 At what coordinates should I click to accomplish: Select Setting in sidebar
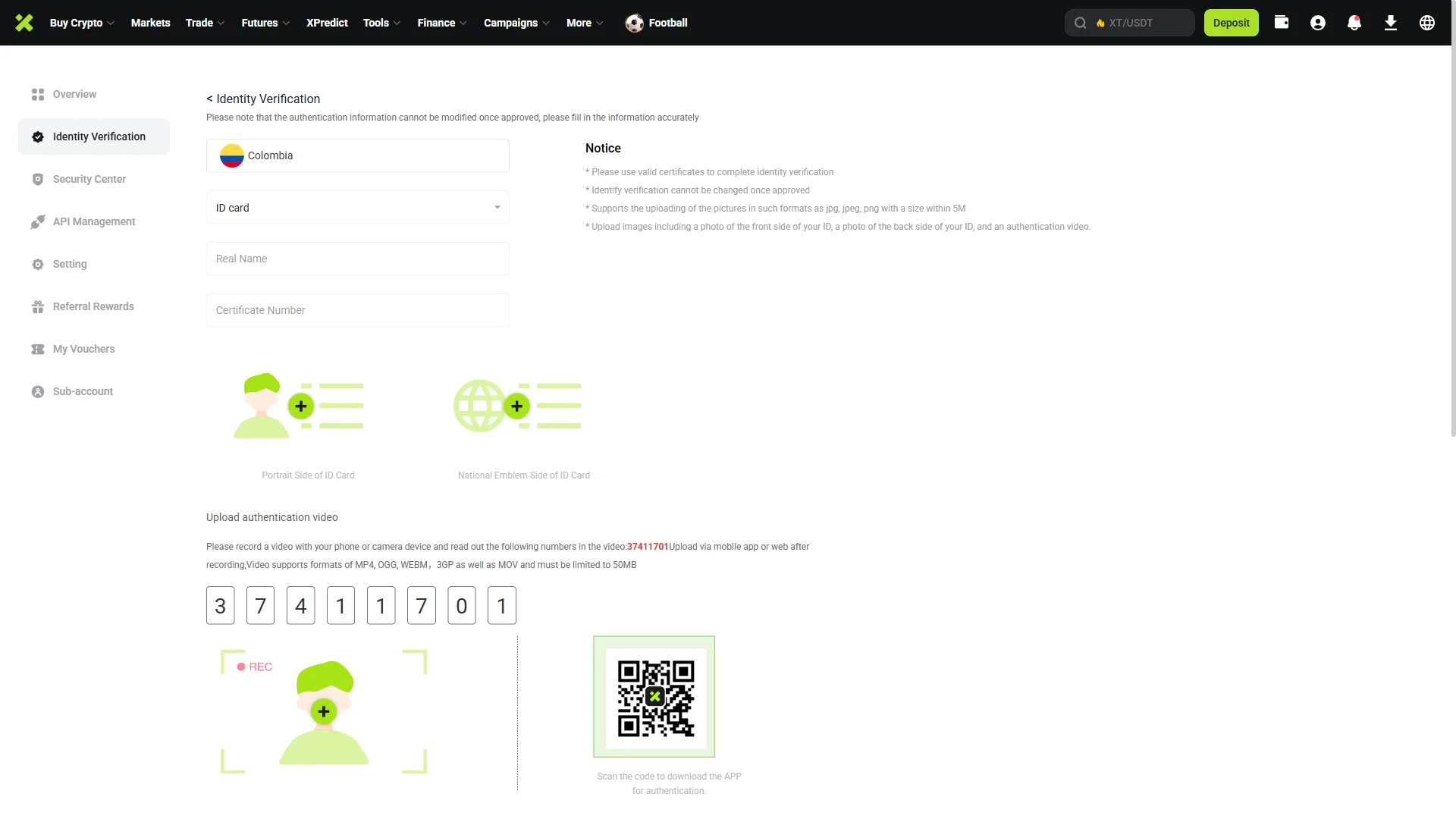tap(94, 264)
